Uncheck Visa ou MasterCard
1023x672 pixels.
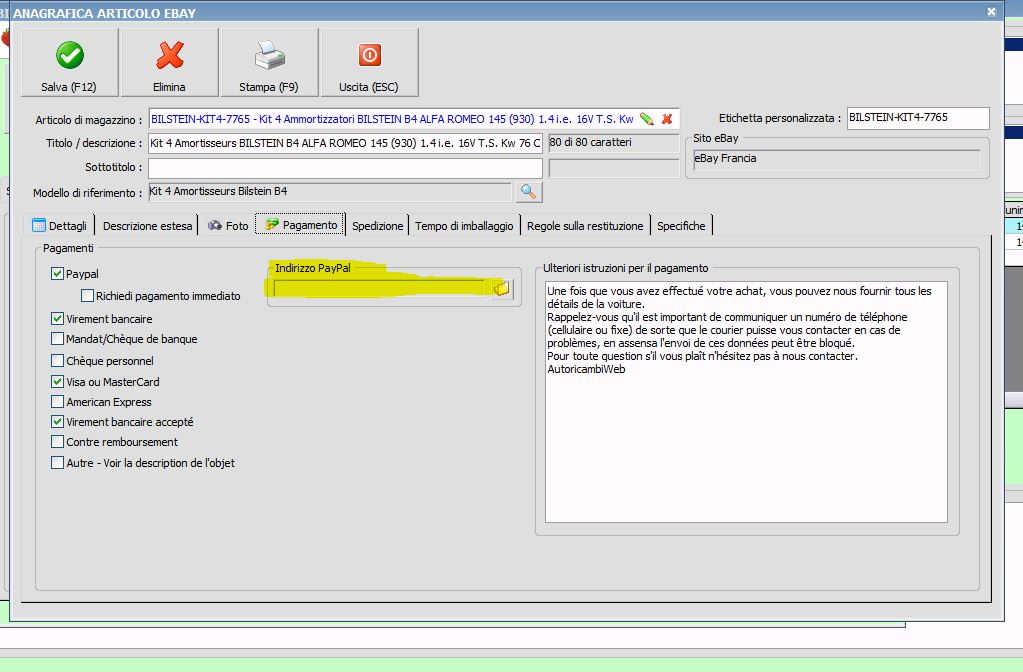[57, 381]
